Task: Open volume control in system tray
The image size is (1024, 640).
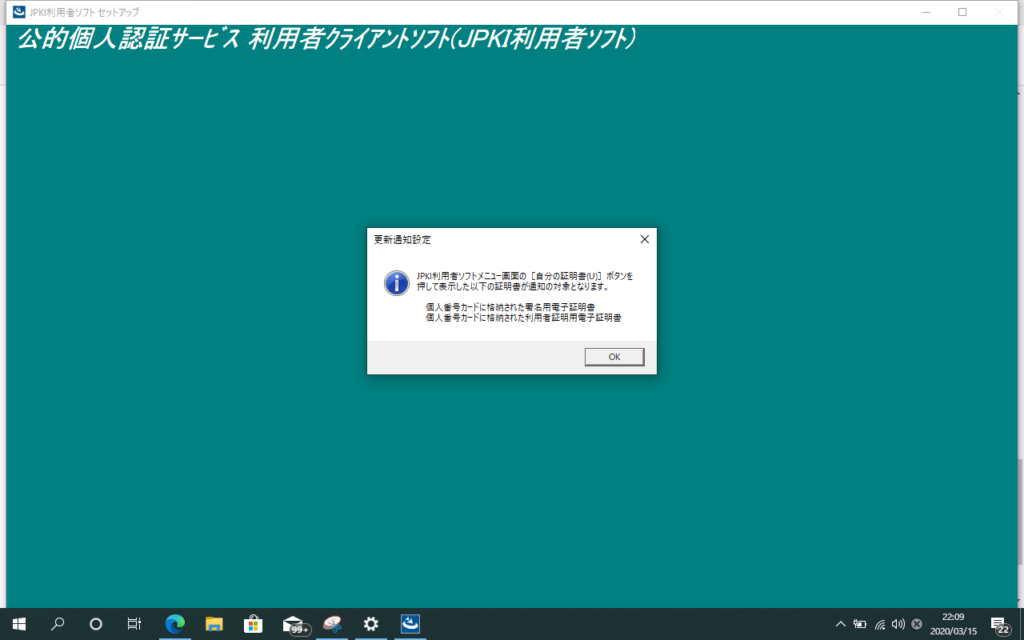Action: tap(898, 624)
